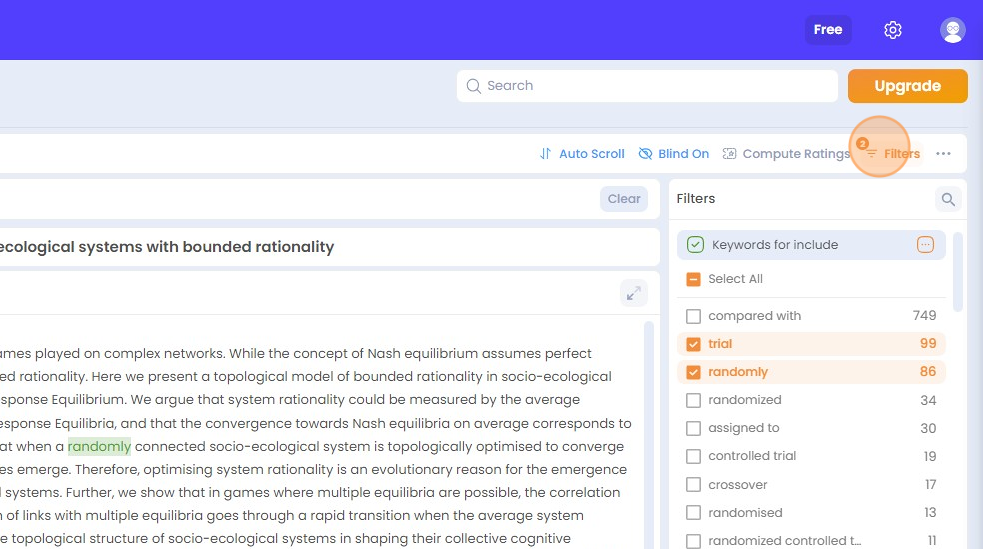Expand abstract with the fullscreen arrows icon
983x549 pixels.
coord(632,293)
